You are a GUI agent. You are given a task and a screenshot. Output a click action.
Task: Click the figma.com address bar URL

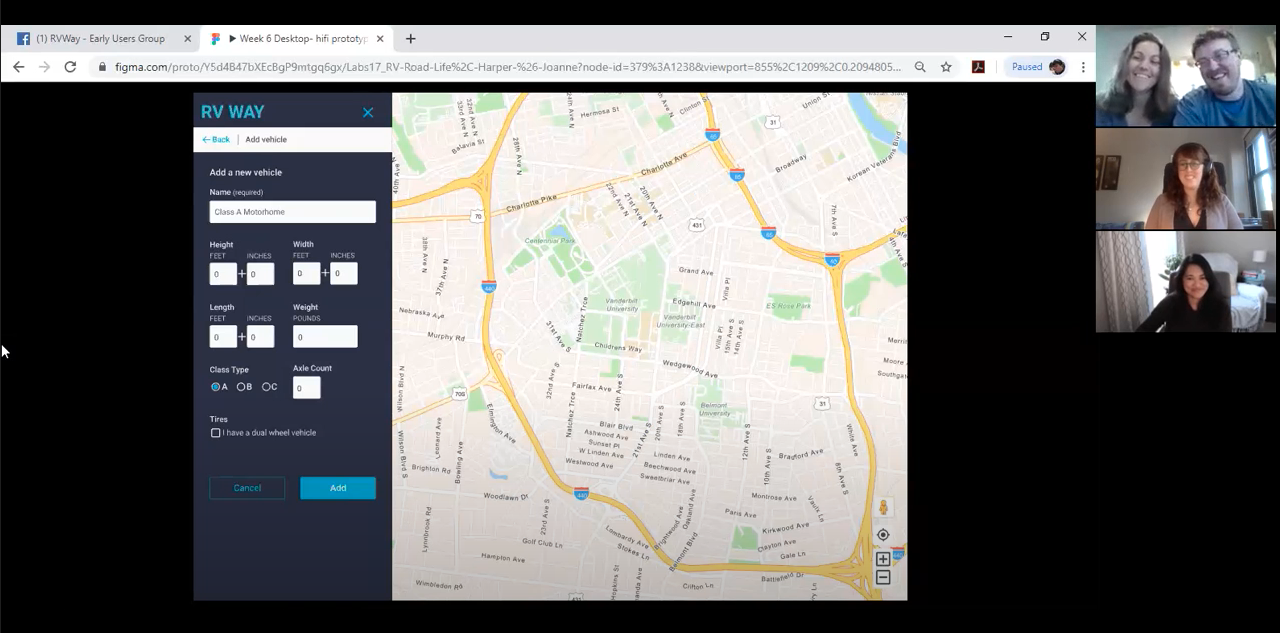coord(508,67)
